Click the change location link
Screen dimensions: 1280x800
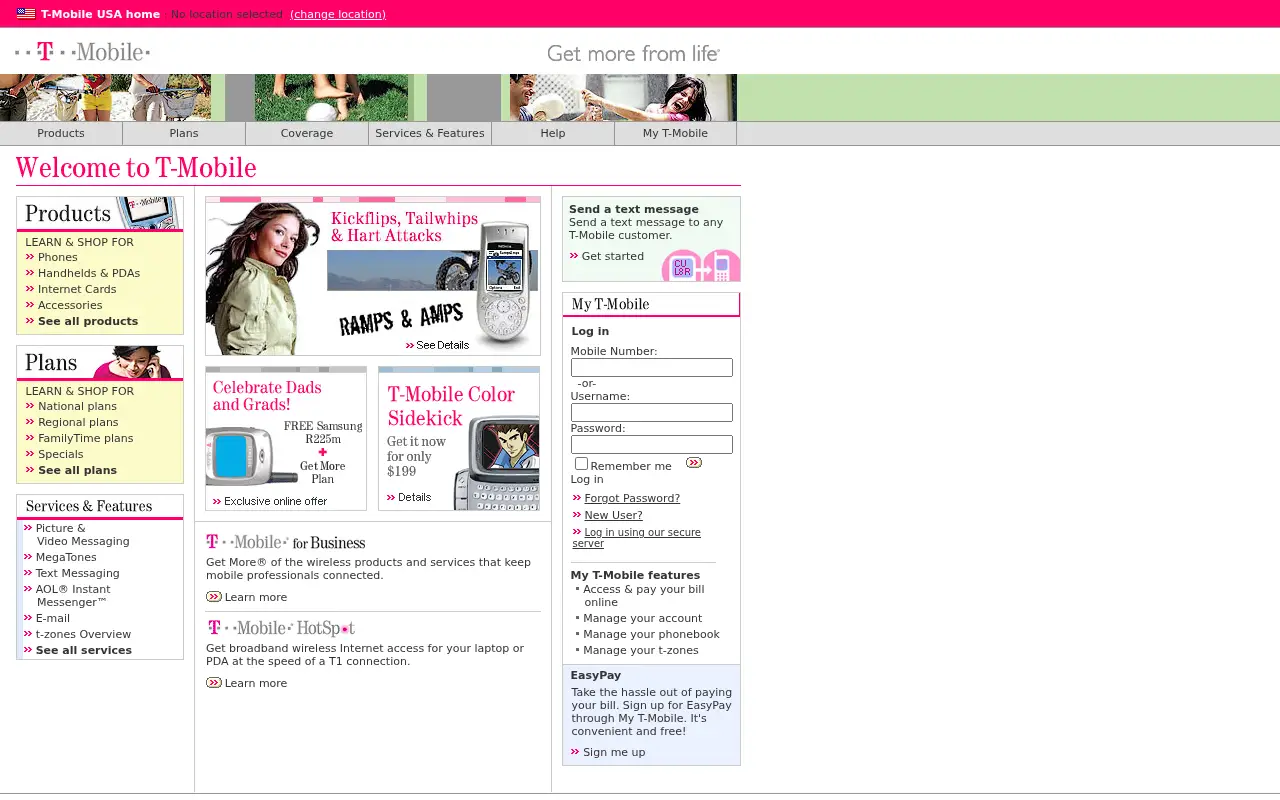click(338, 14)
